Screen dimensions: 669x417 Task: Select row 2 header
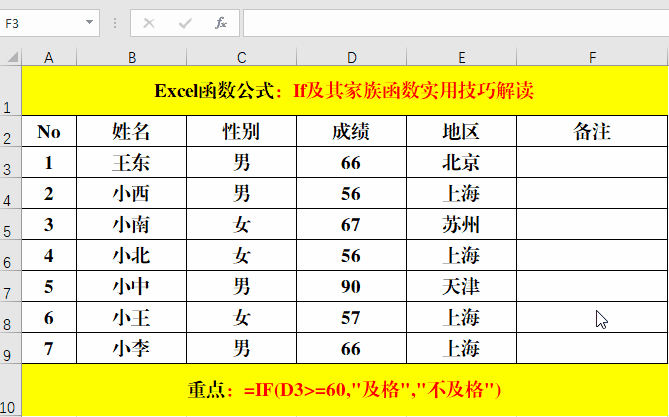11,131
